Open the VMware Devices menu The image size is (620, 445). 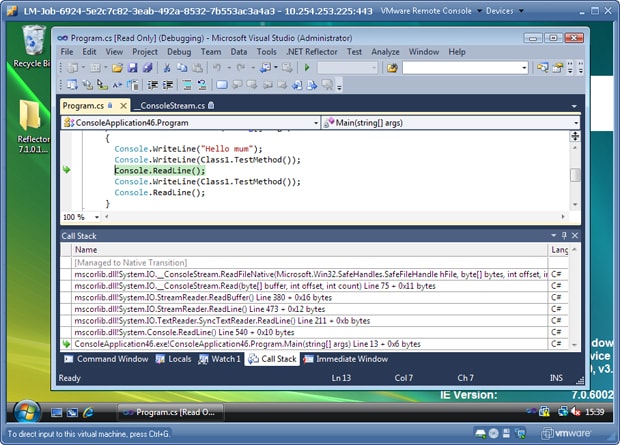[505, 11]
